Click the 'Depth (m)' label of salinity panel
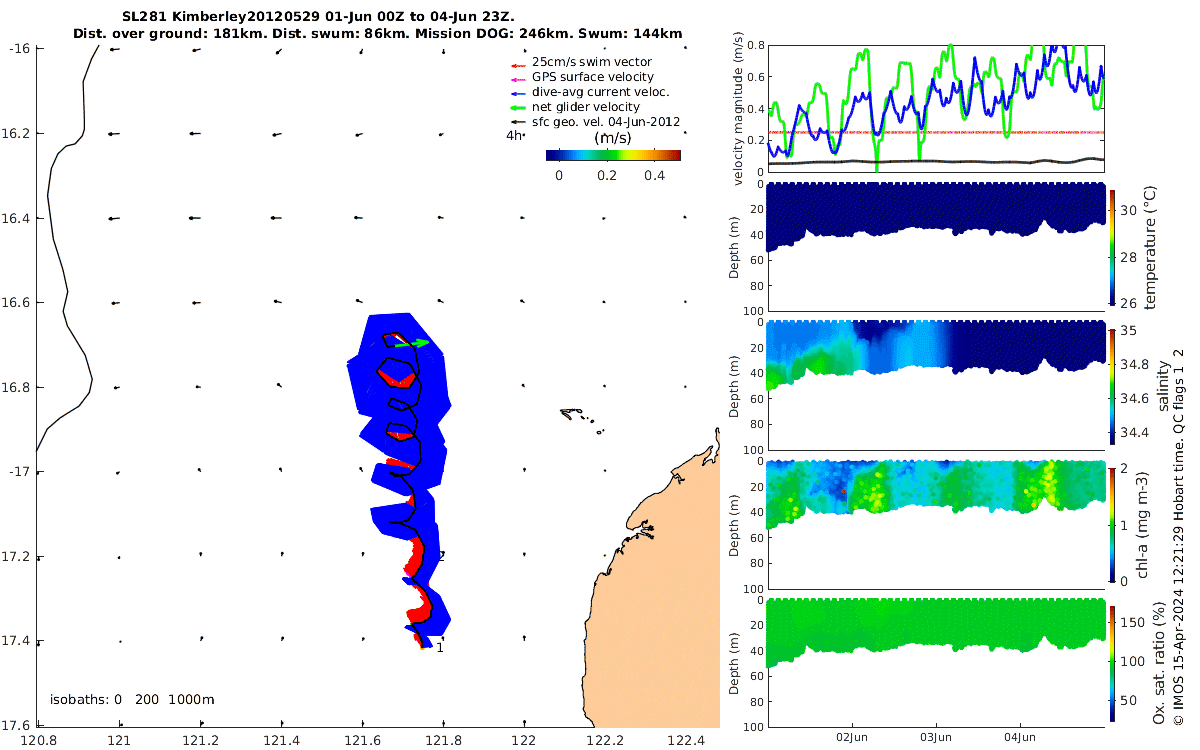The width and height of the screenshot is (1200, 750). [x=734, y=386]
